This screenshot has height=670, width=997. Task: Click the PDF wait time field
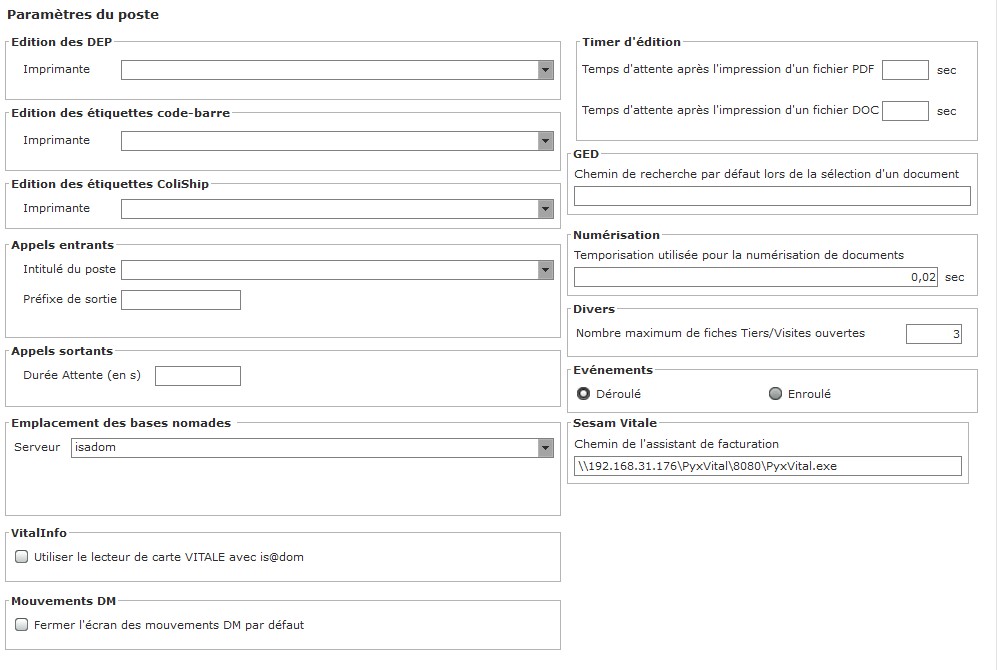905,70
